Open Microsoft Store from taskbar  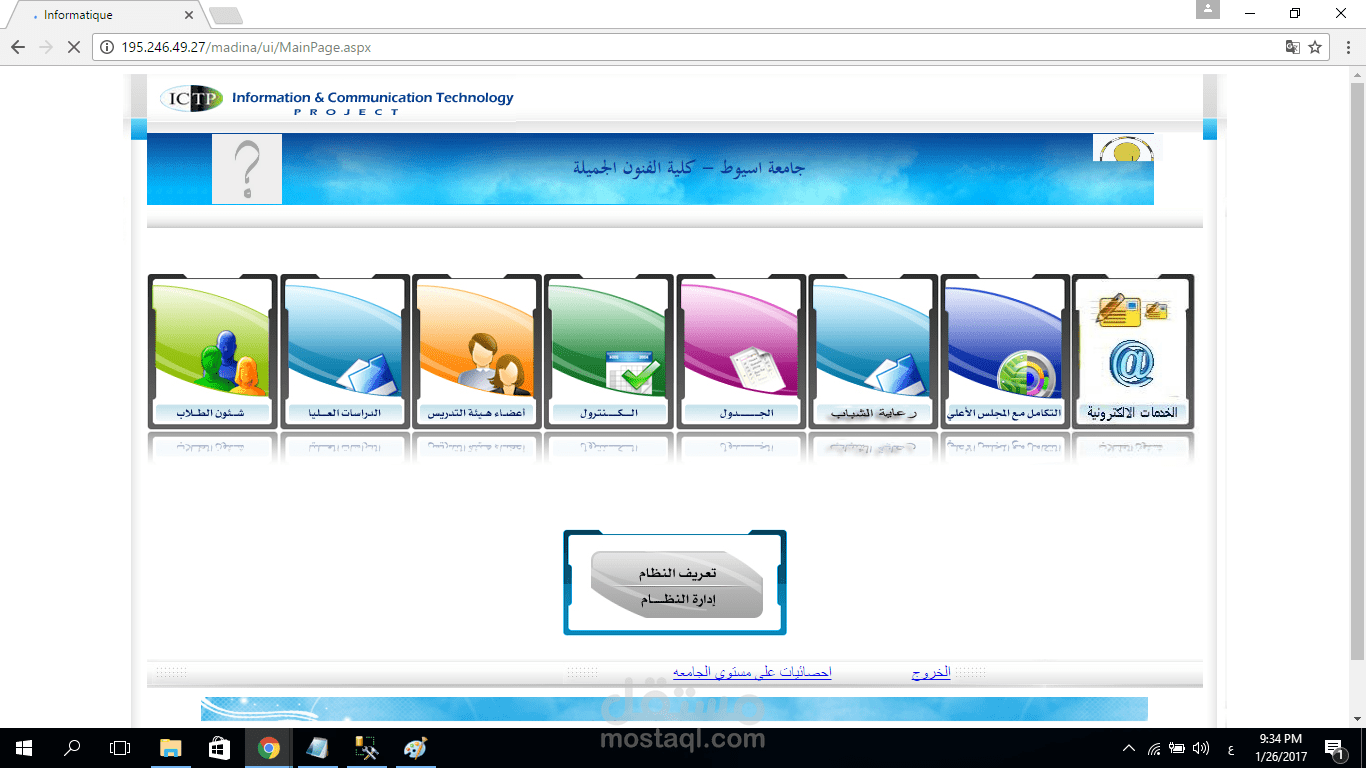tap(219, 748)
